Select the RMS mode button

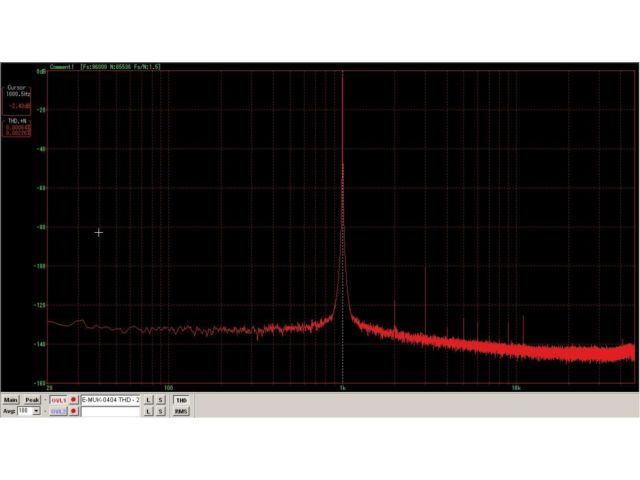coord(181,411)
